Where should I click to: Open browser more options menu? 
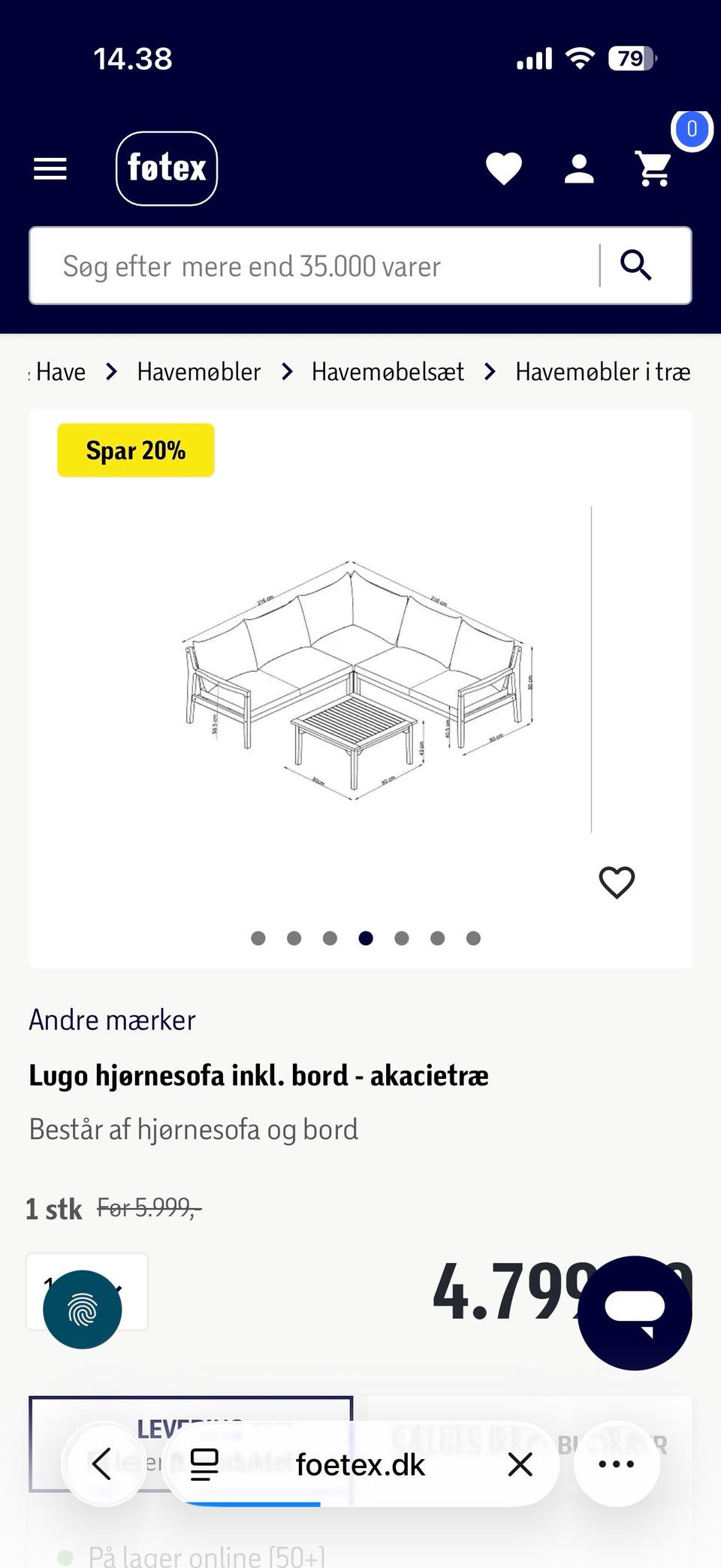coord(617,1464)
